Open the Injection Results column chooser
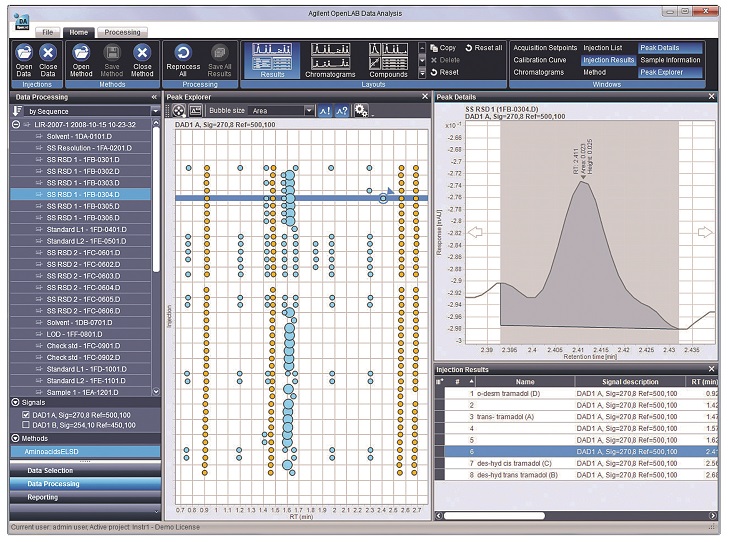The height and width of the screenshot is (542, 730). coord(439,381)
